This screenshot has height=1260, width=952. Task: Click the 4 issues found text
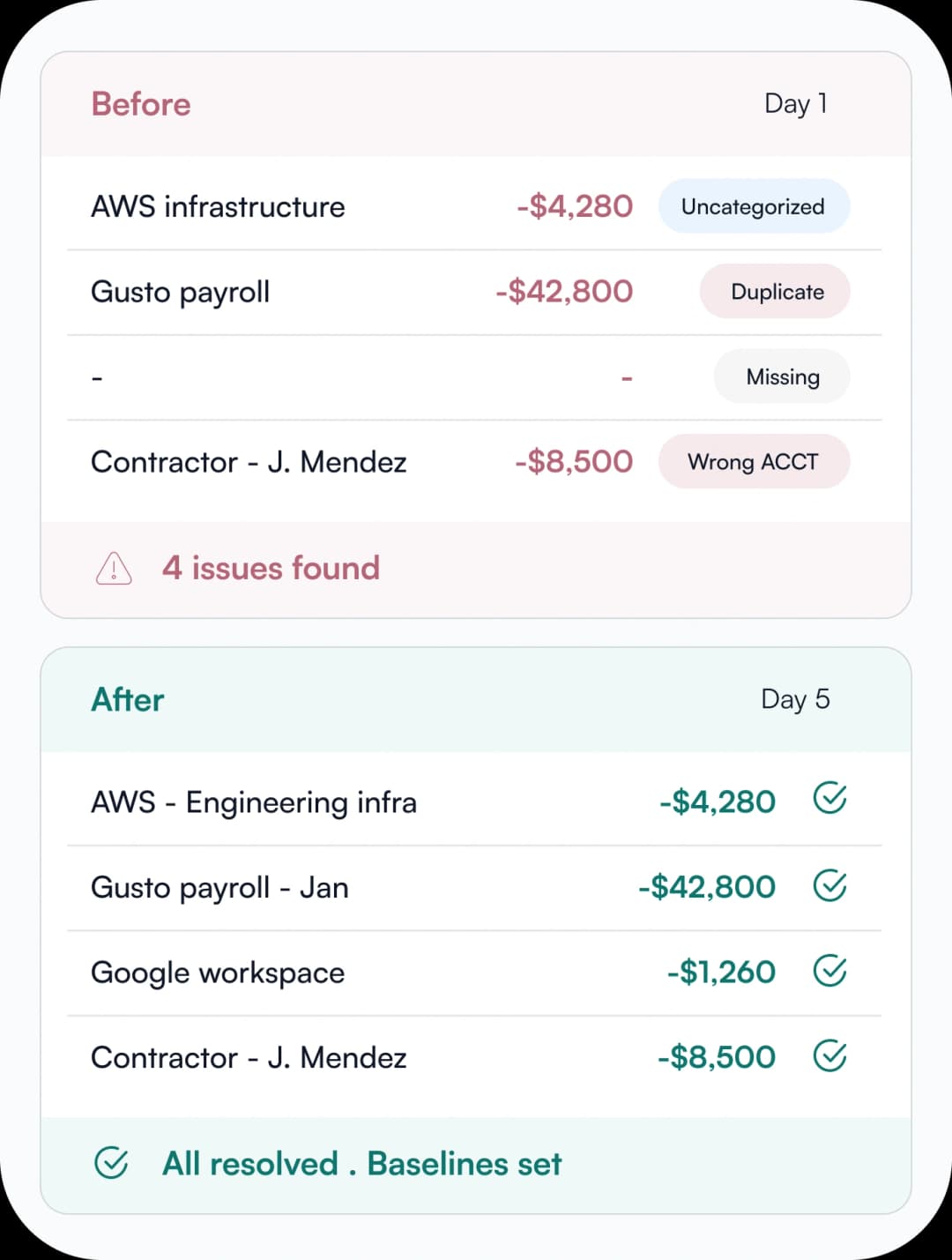point(271,568)
